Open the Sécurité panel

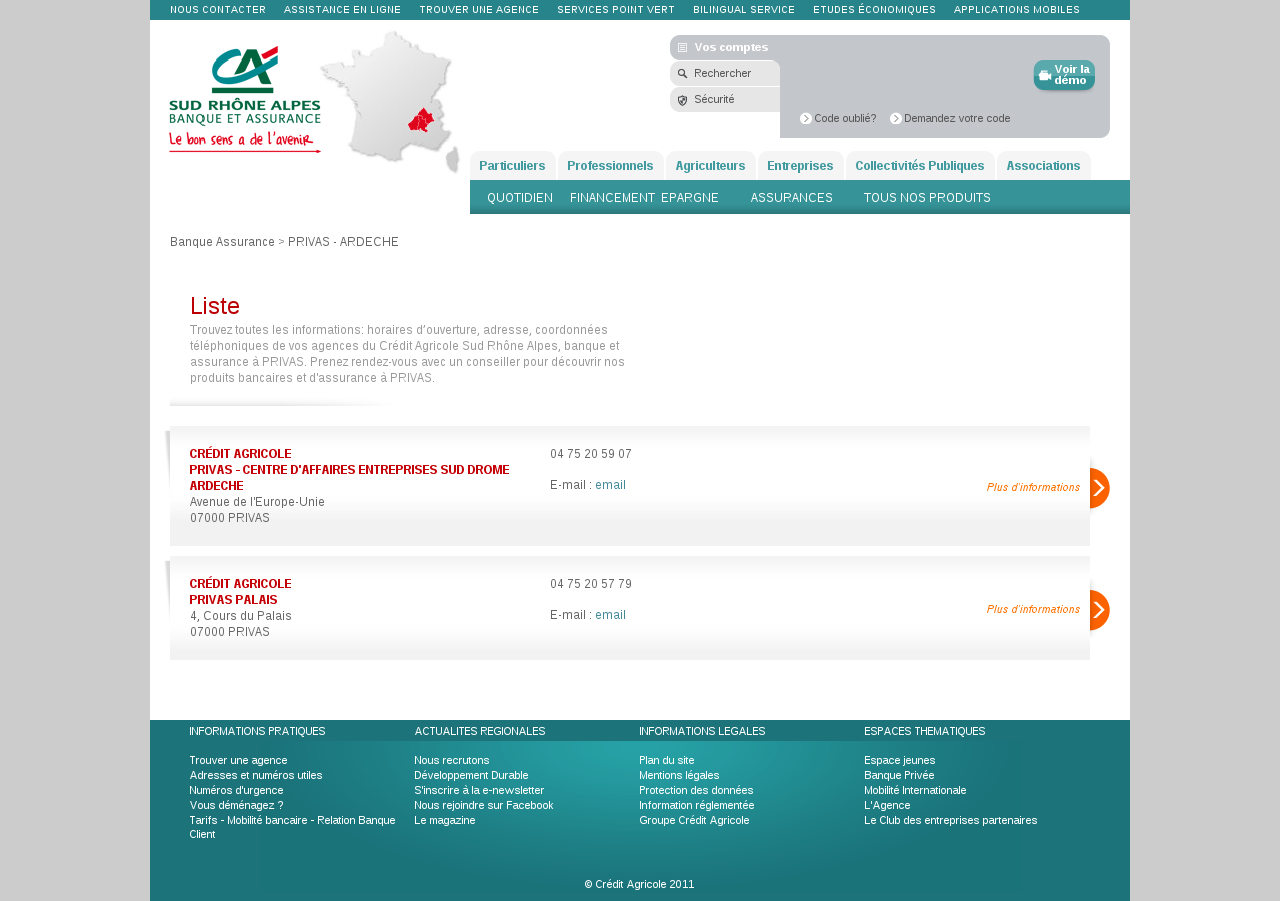click(x=725, y=100)
